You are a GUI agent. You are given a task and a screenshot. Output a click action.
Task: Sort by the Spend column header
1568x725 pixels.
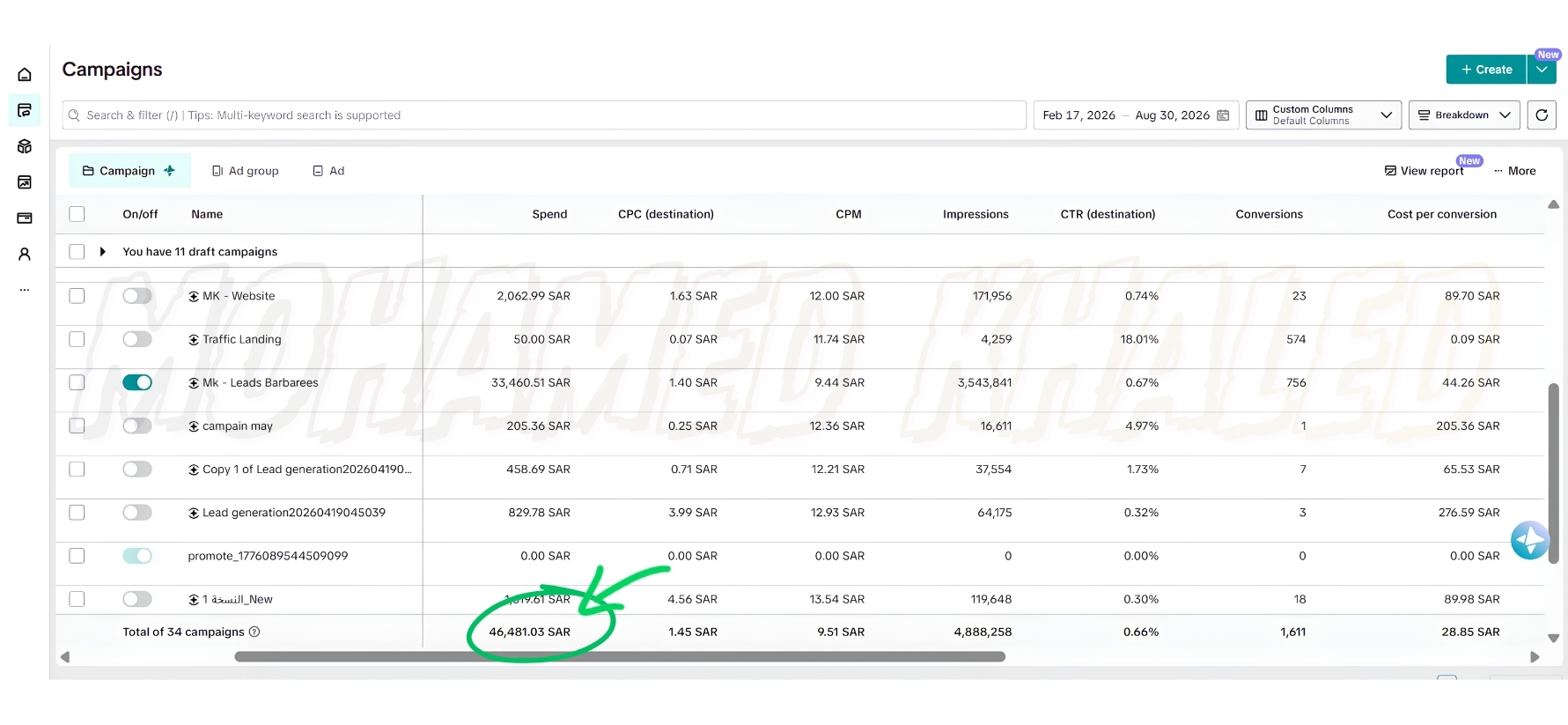[x=549, y=214]
